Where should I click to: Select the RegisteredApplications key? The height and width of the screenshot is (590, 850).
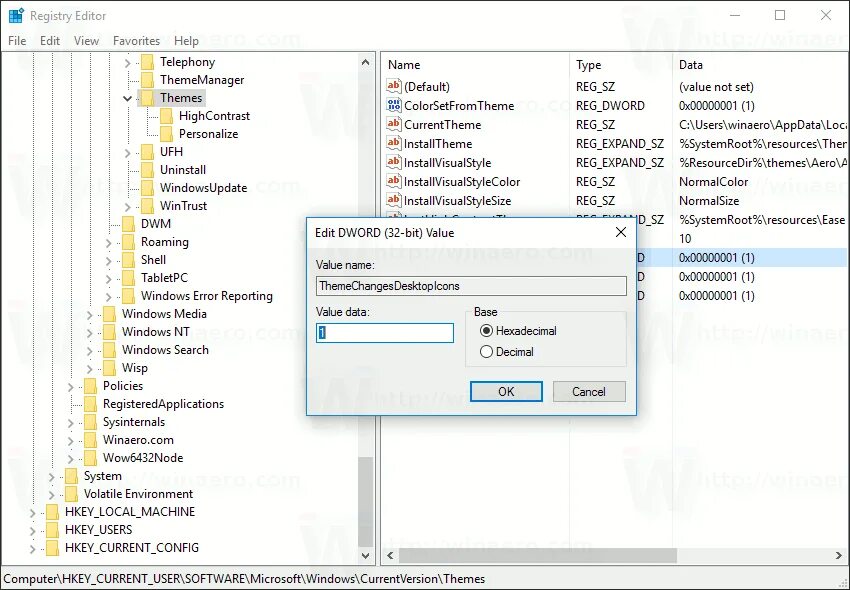[x=163, y=404]
